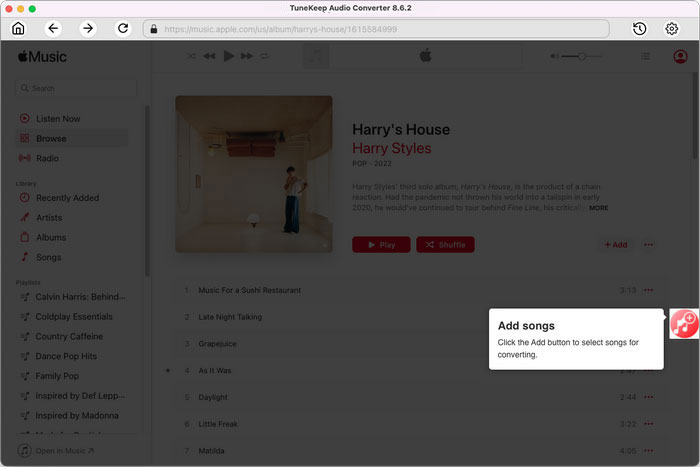Click the red Add songs floating button
The width and height of the screenshot is (700, 467).
tap(684, 323)
